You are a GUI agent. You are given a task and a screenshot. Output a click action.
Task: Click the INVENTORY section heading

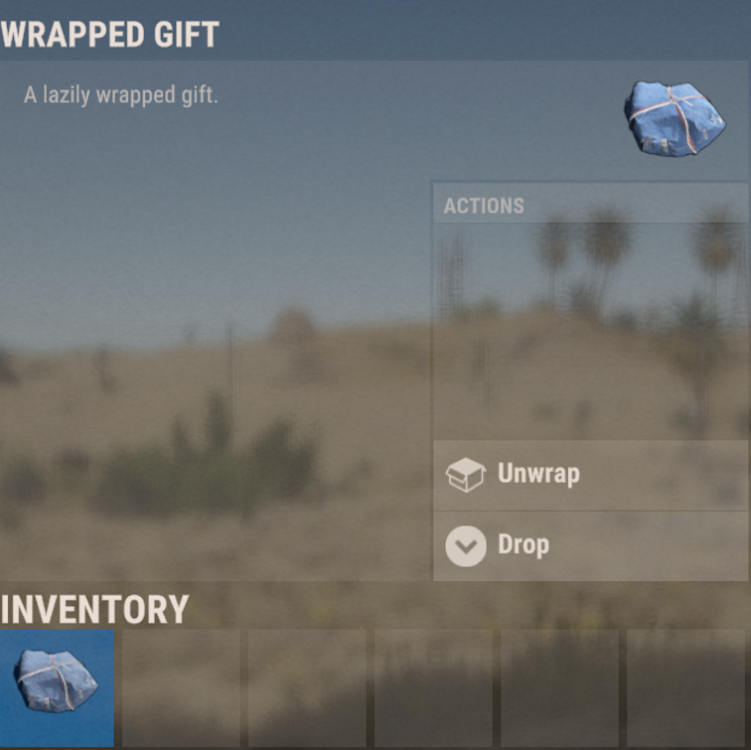pyautogui.click(x=94, y=609)
